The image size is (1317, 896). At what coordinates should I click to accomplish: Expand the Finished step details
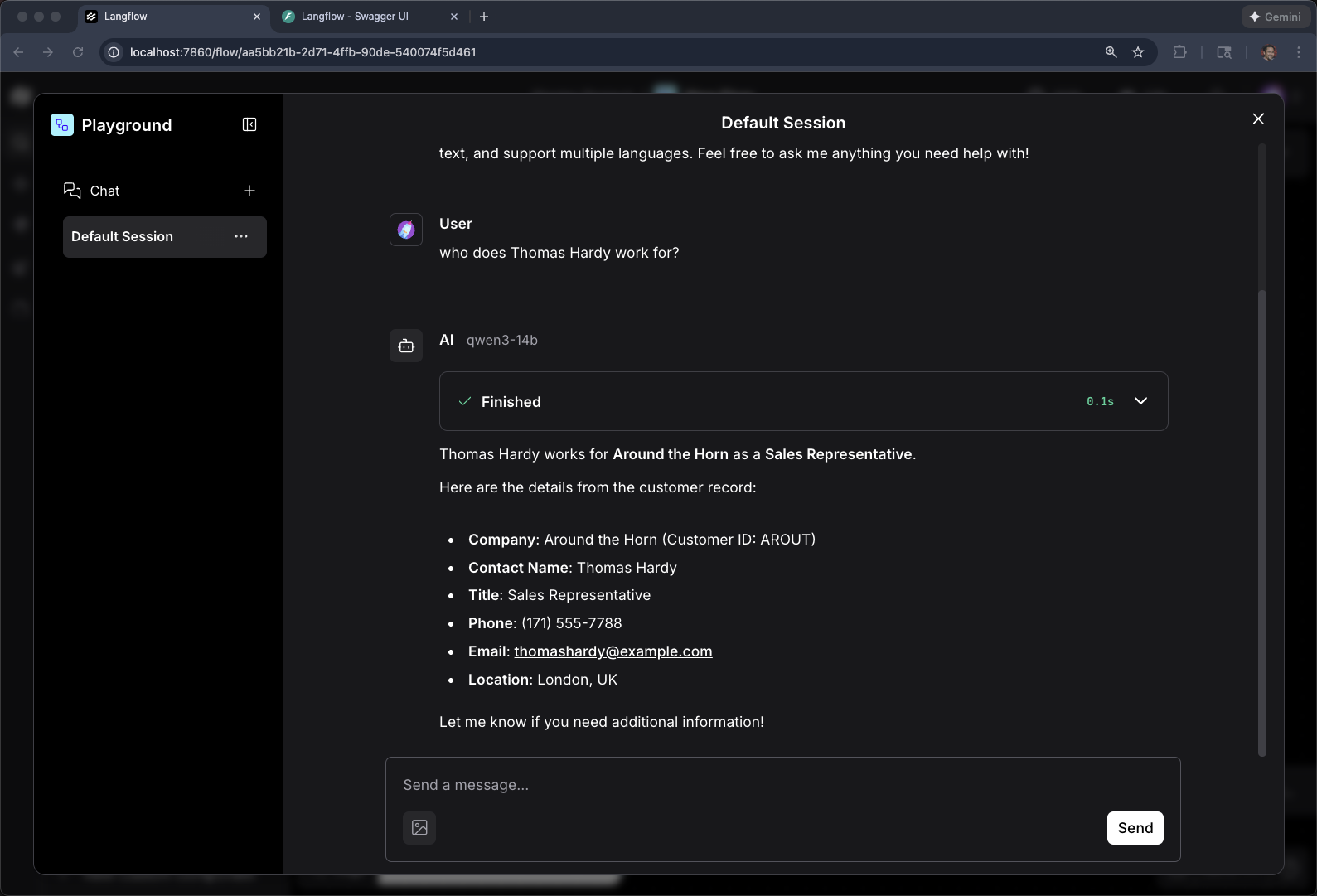1140,401
